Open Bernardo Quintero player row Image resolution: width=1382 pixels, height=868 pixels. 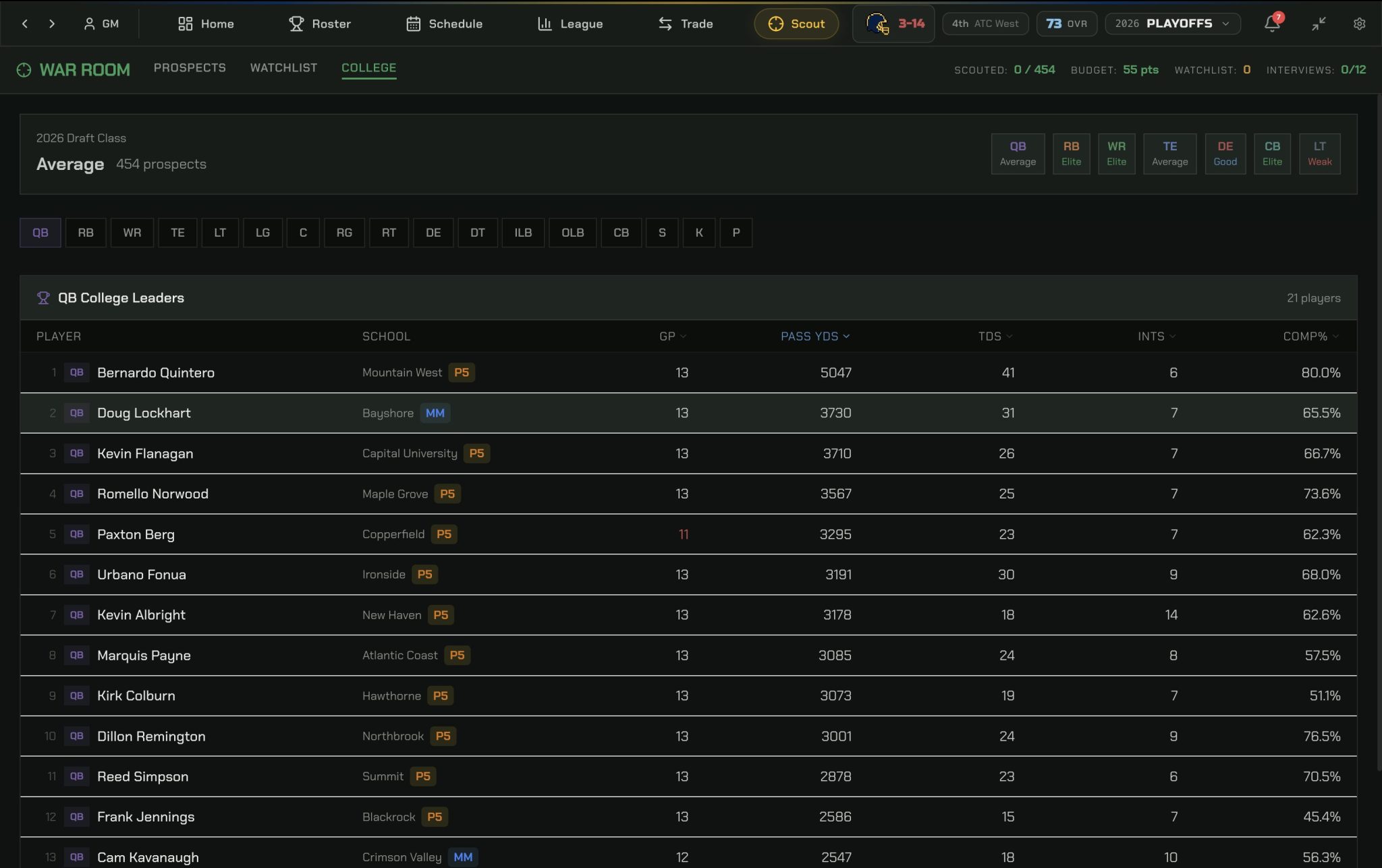point(156,373)
